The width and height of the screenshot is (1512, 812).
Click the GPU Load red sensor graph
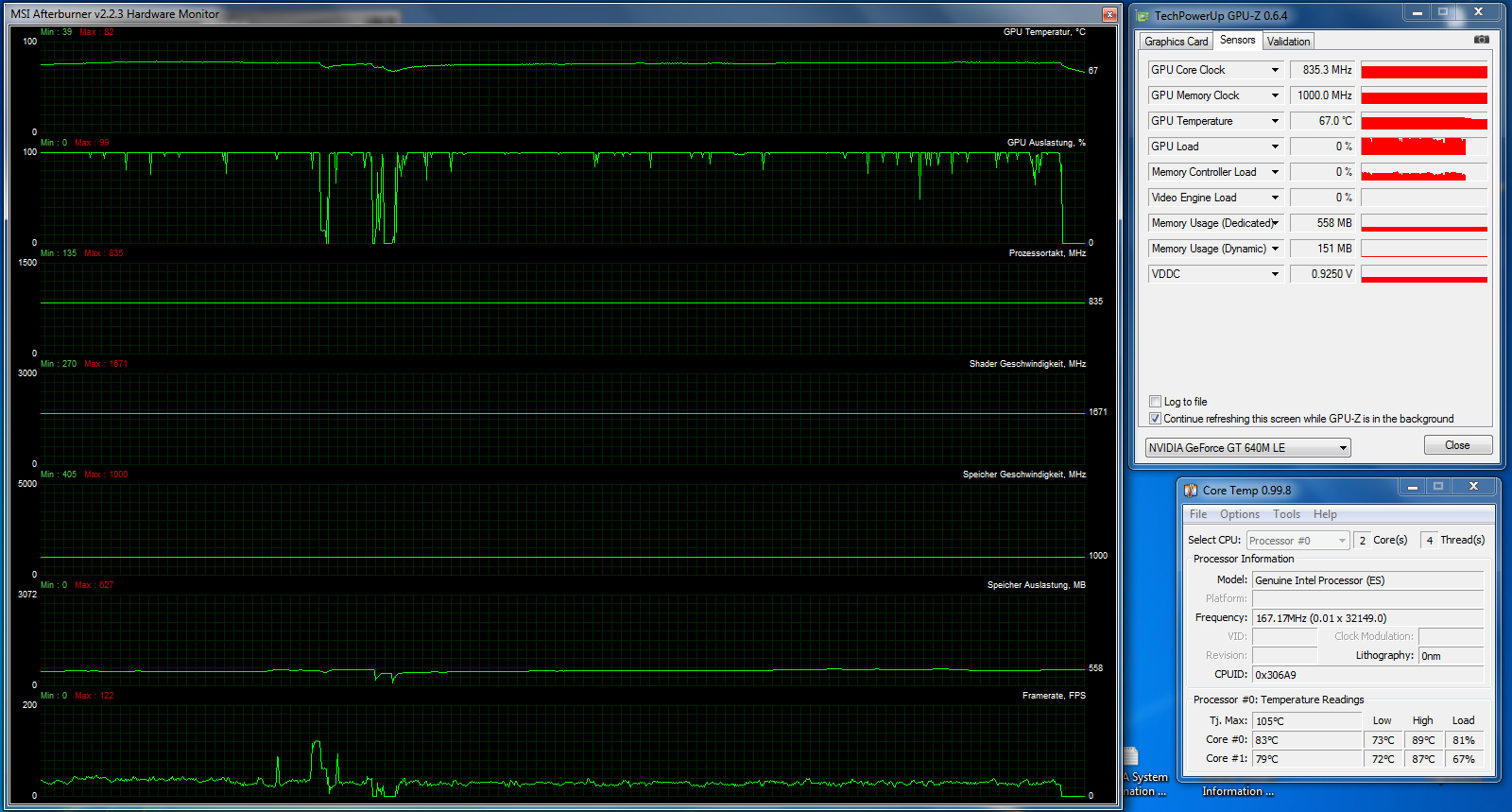[1423, 147]
